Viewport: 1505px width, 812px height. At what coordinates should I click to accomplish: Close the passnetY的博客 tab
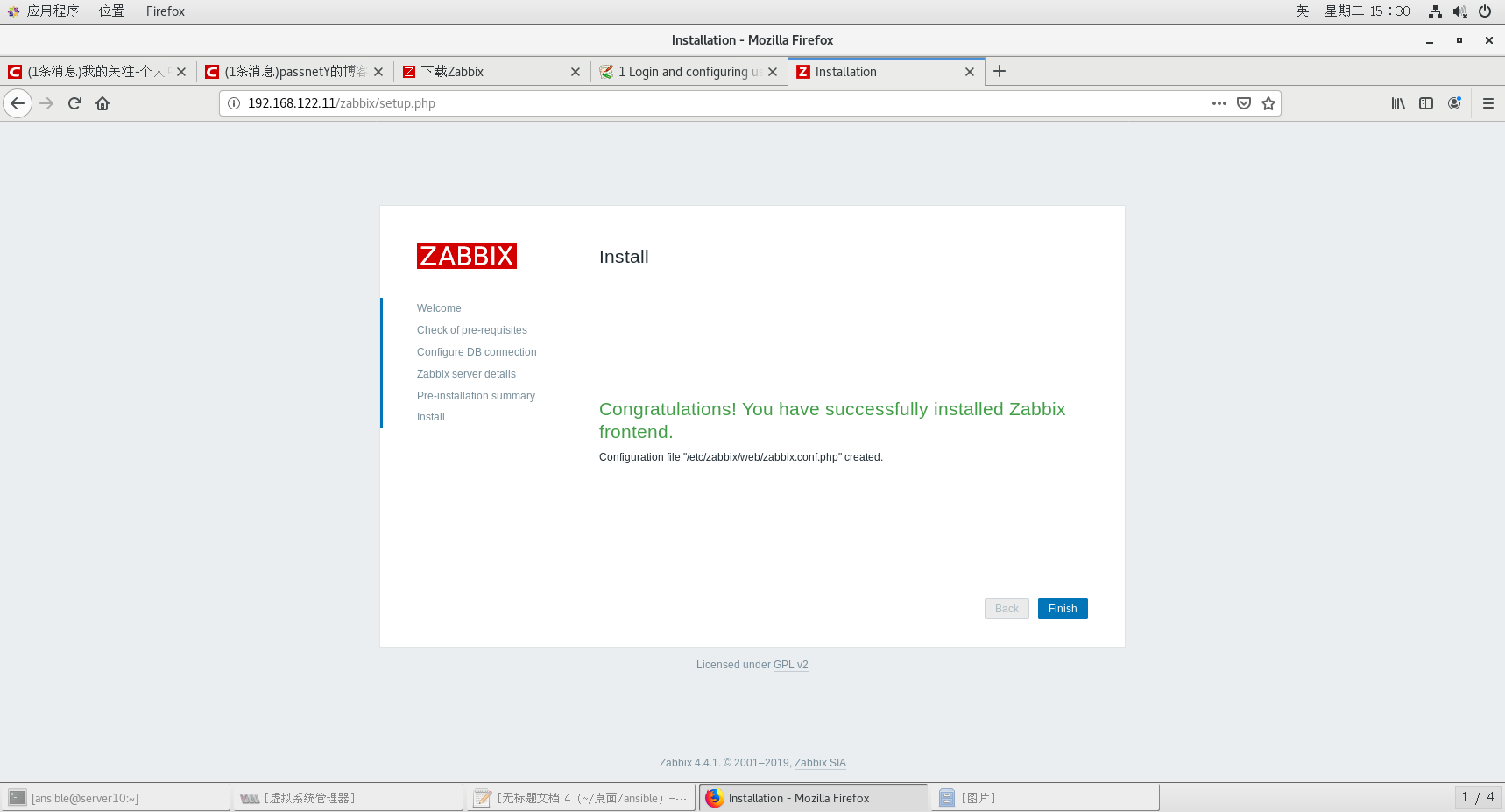(x=378, y=72)
